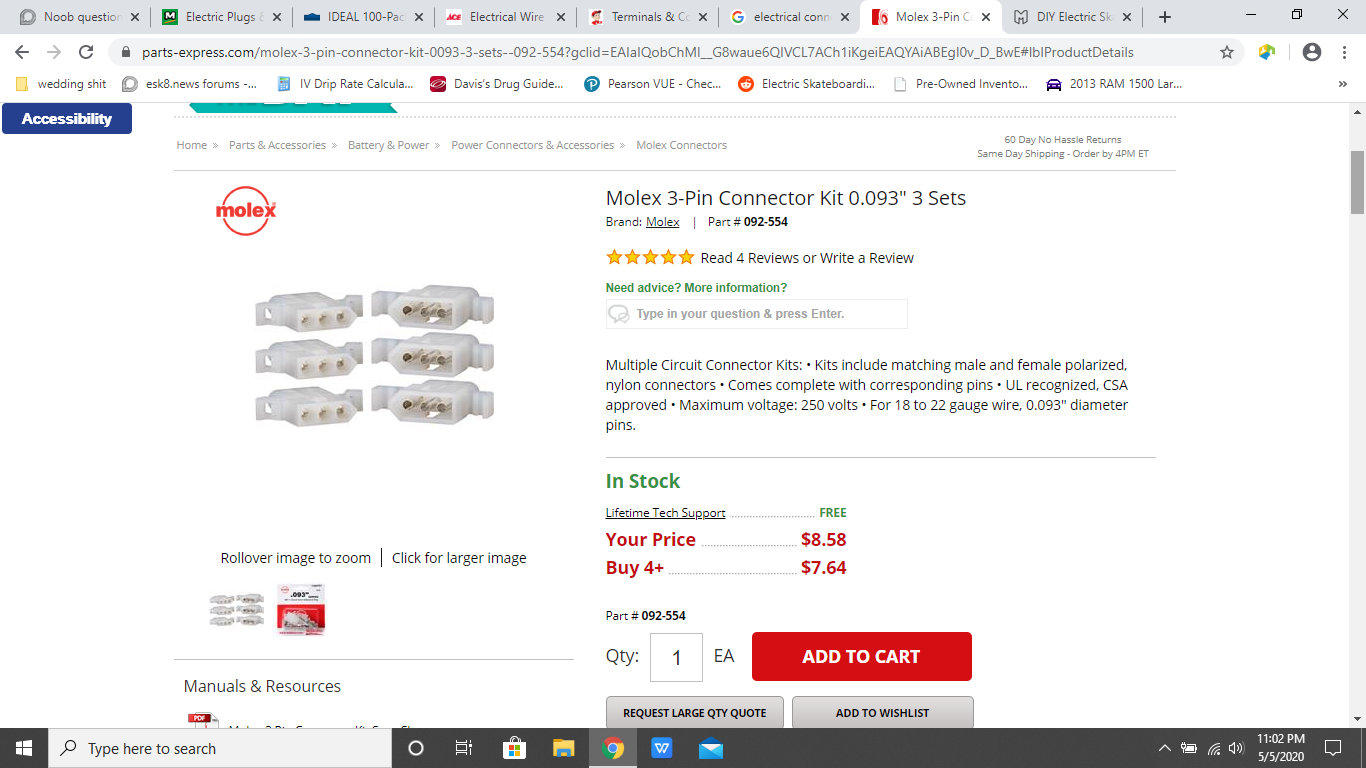This screenshot has height=768, width=1366.
Task: Select the red packaging thumbnail image
Action: click(301, 610)
